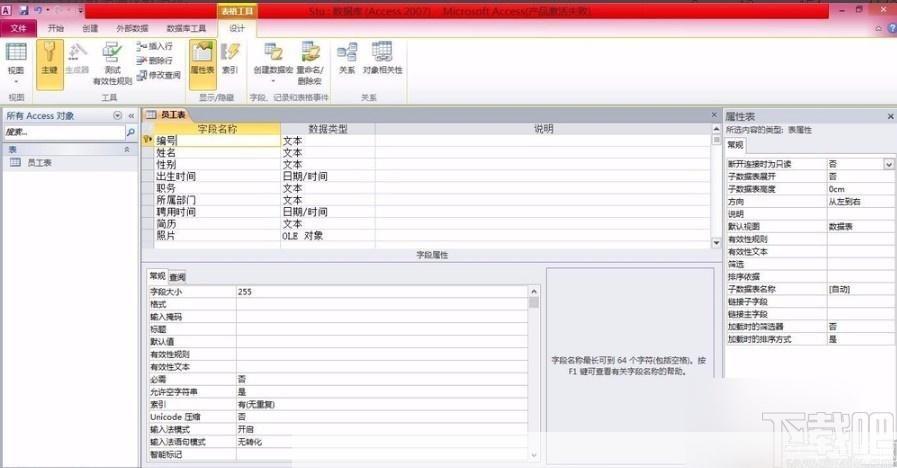
Task: Open the 关系 relationships tool
Action: click(347, 58)
